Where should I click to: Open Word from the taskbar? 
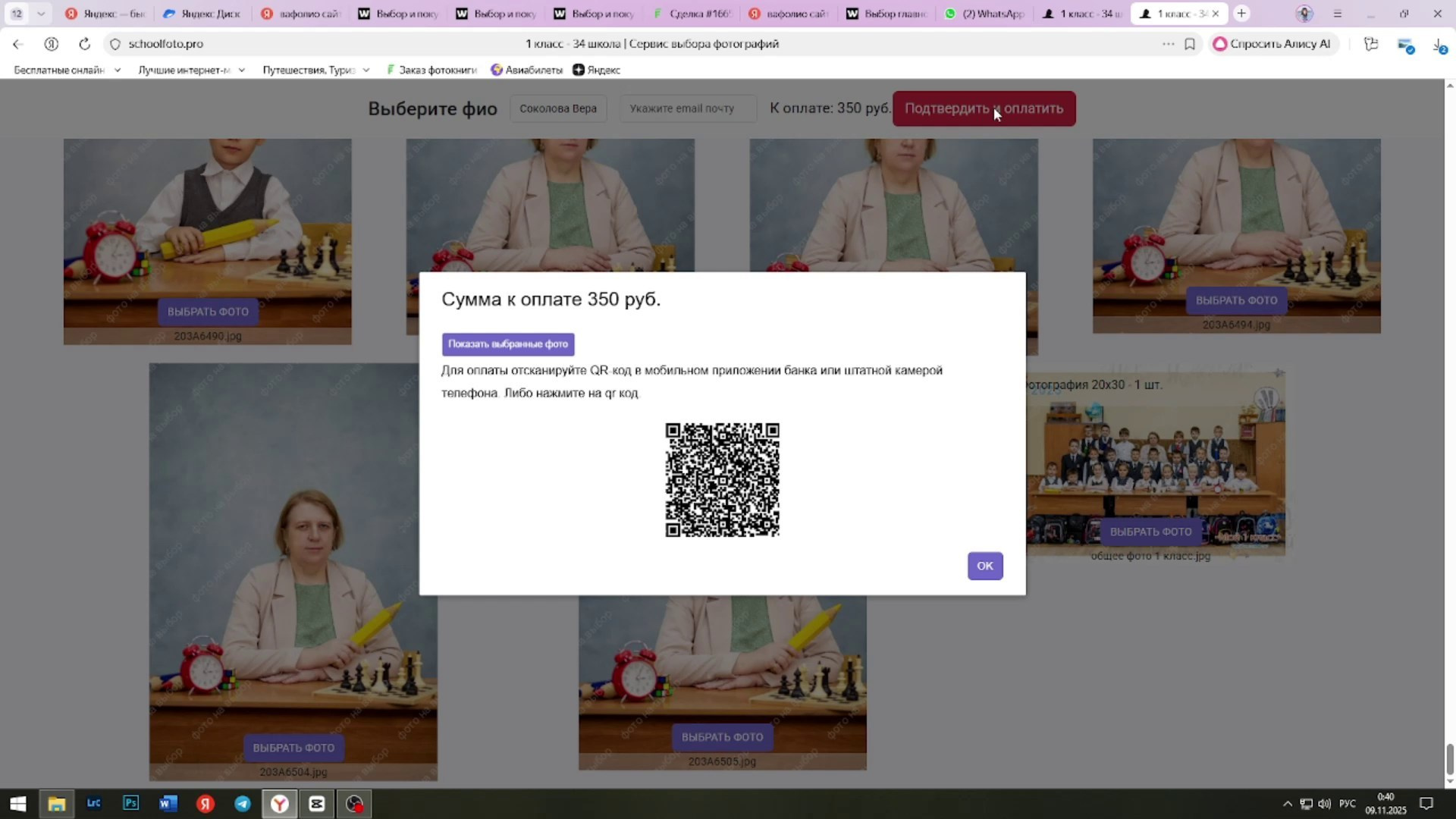tap(168, 803)
